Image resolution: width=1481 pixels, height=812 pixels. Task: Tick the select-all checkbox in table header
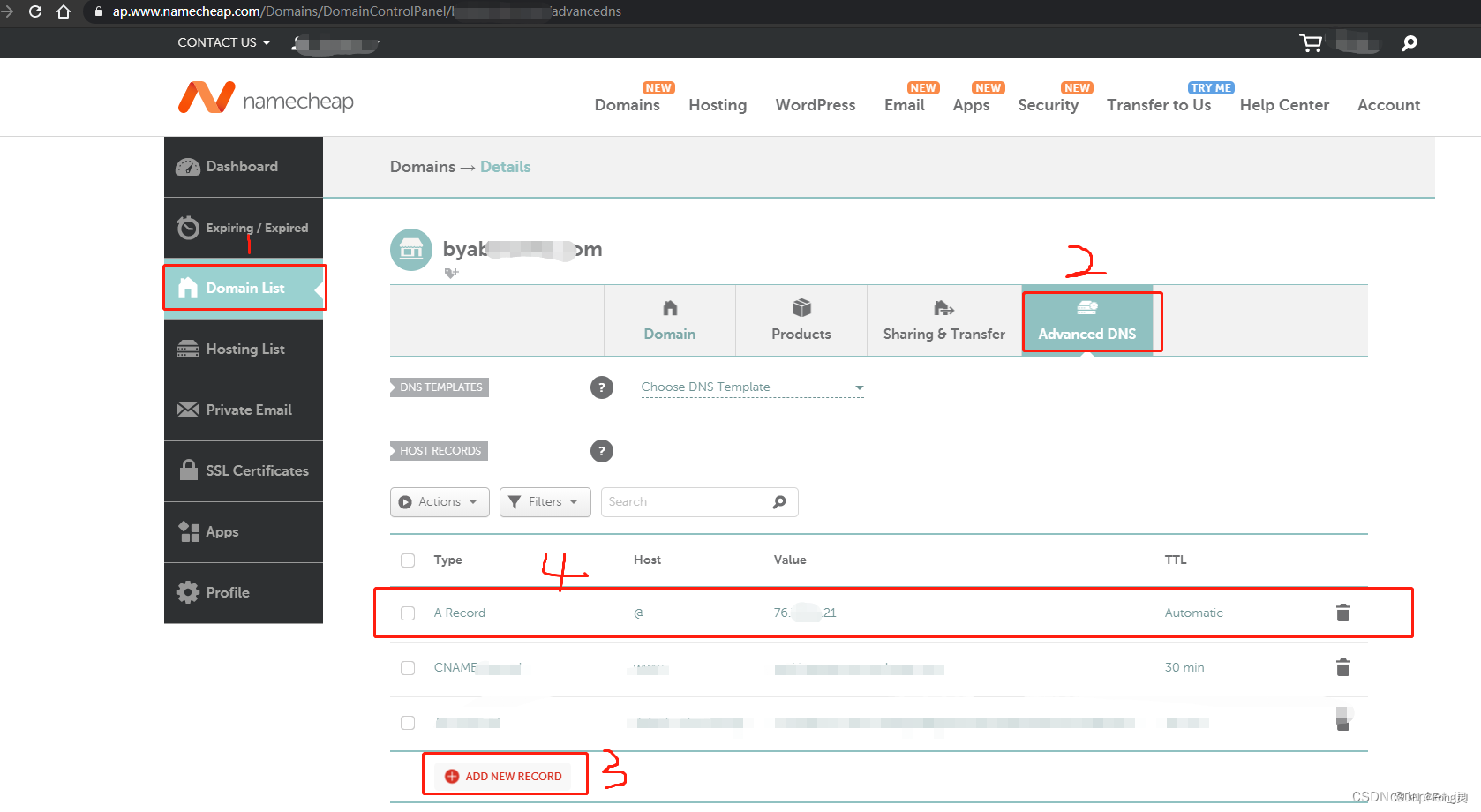tap(408, 560)
